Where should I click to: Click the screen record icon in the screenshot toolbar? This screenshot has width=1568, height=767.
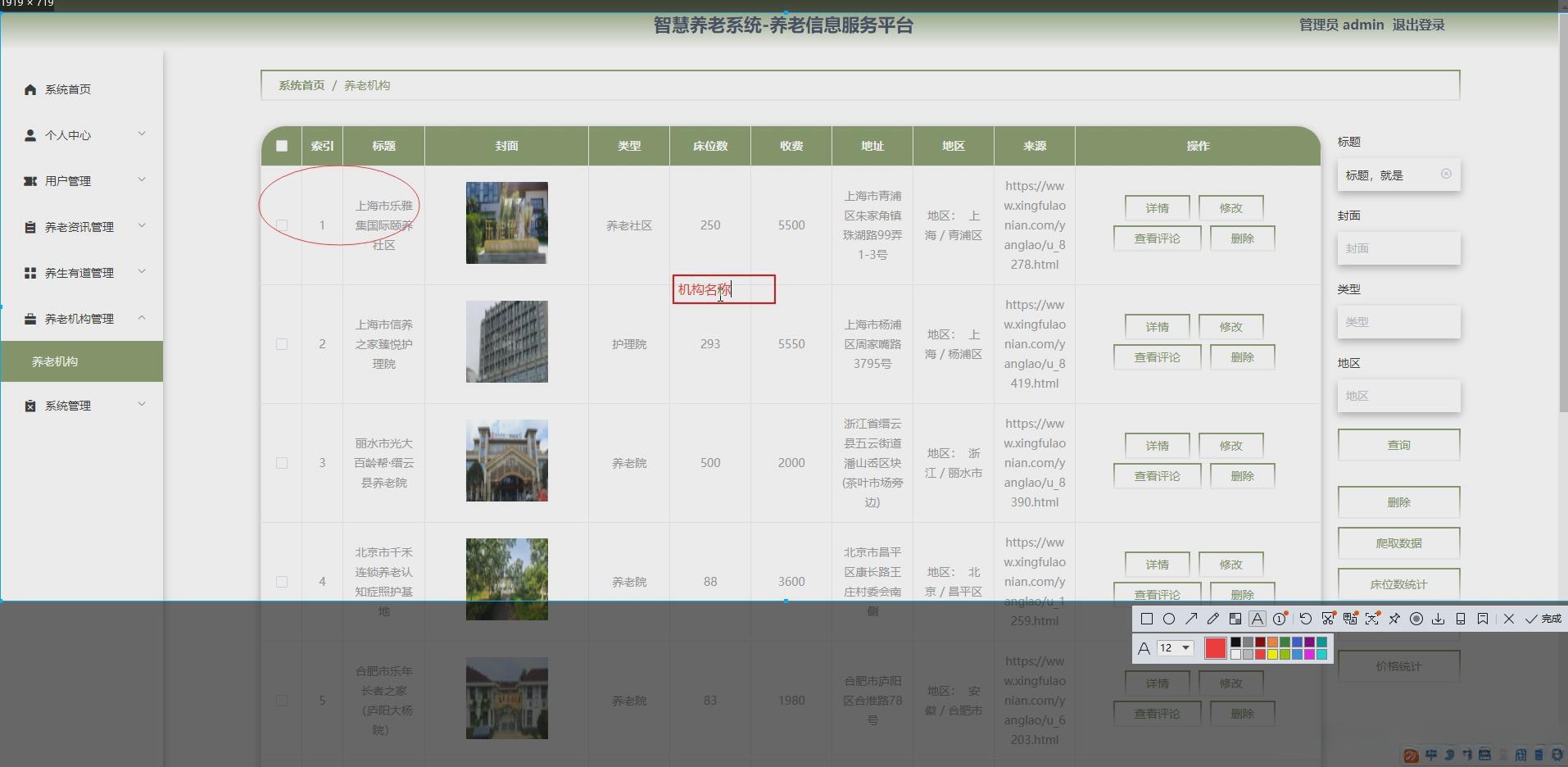[1416, 619]
